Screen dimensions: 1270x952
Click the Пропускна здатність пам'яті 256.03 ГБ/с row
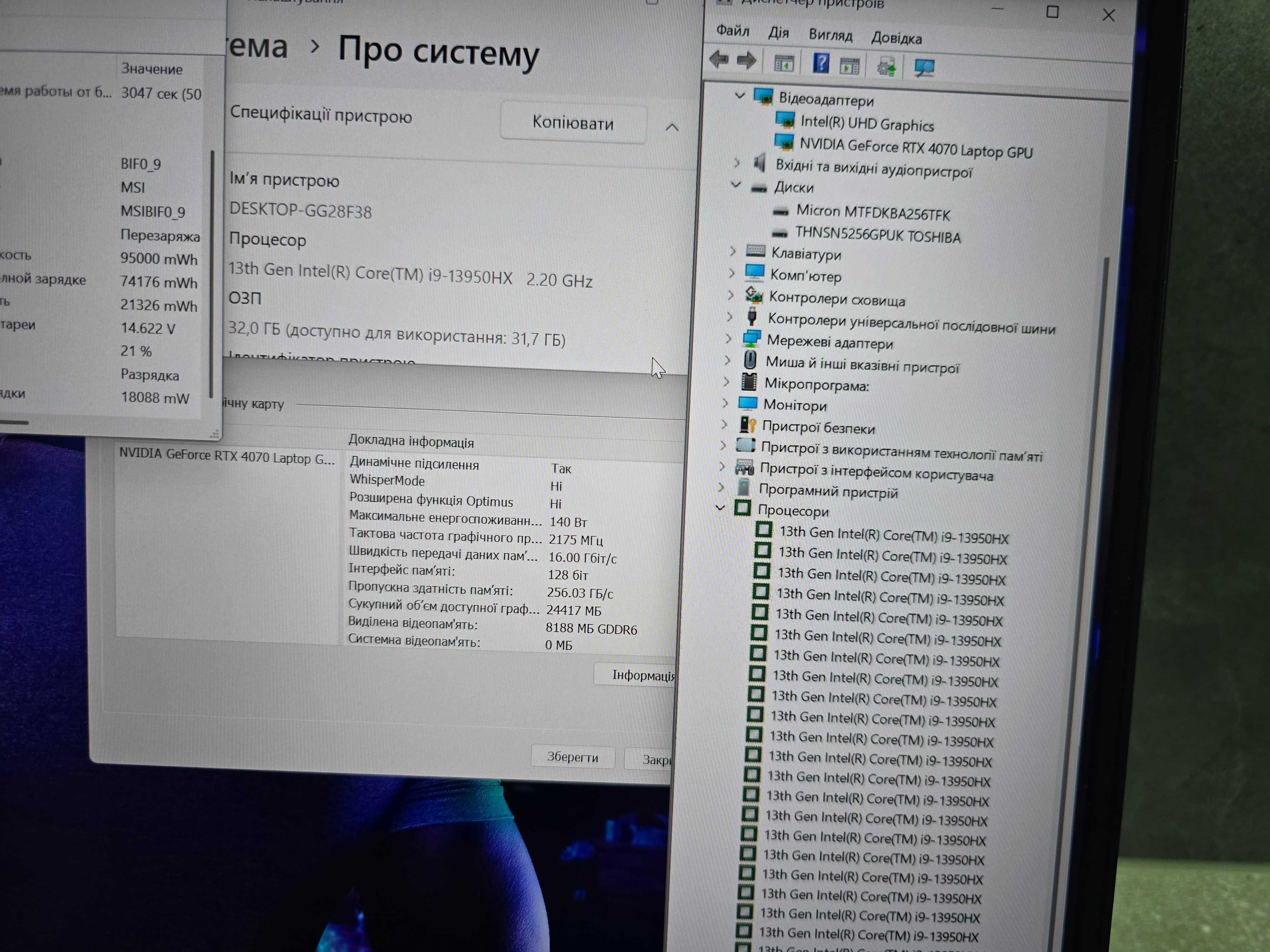point(481,591)
